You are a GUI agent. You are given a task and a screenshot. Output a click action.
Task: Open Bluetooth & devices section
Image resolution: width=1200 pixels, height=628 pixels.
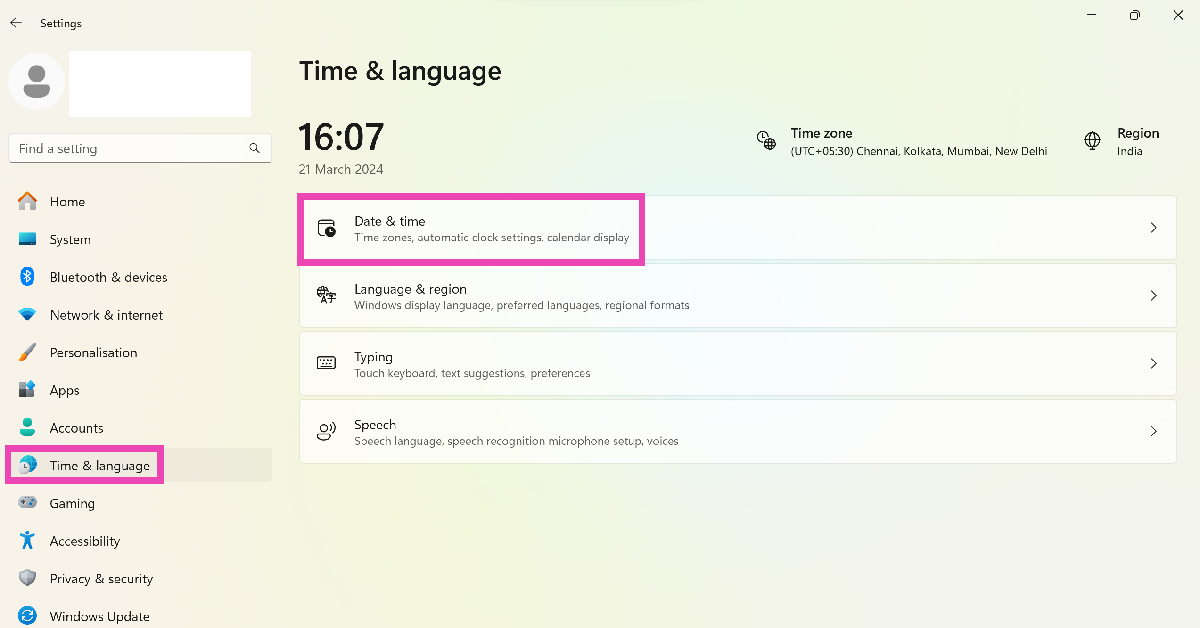click(139, 277)
